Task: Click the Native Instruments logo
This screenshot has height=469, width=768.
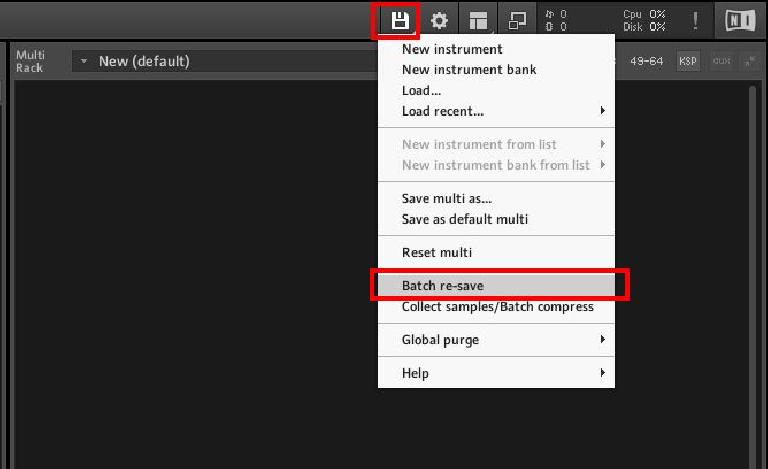Action: click(740, 21)
